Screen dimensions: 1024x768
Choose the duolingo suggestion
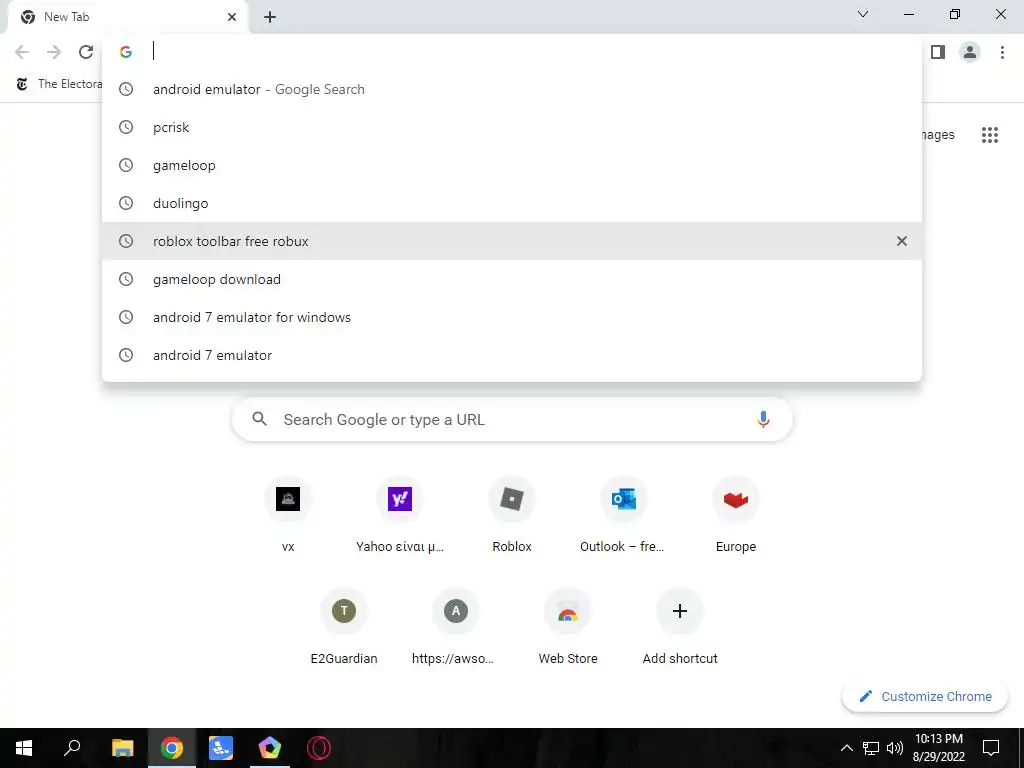pyautogui.click(x=512, y=203)
